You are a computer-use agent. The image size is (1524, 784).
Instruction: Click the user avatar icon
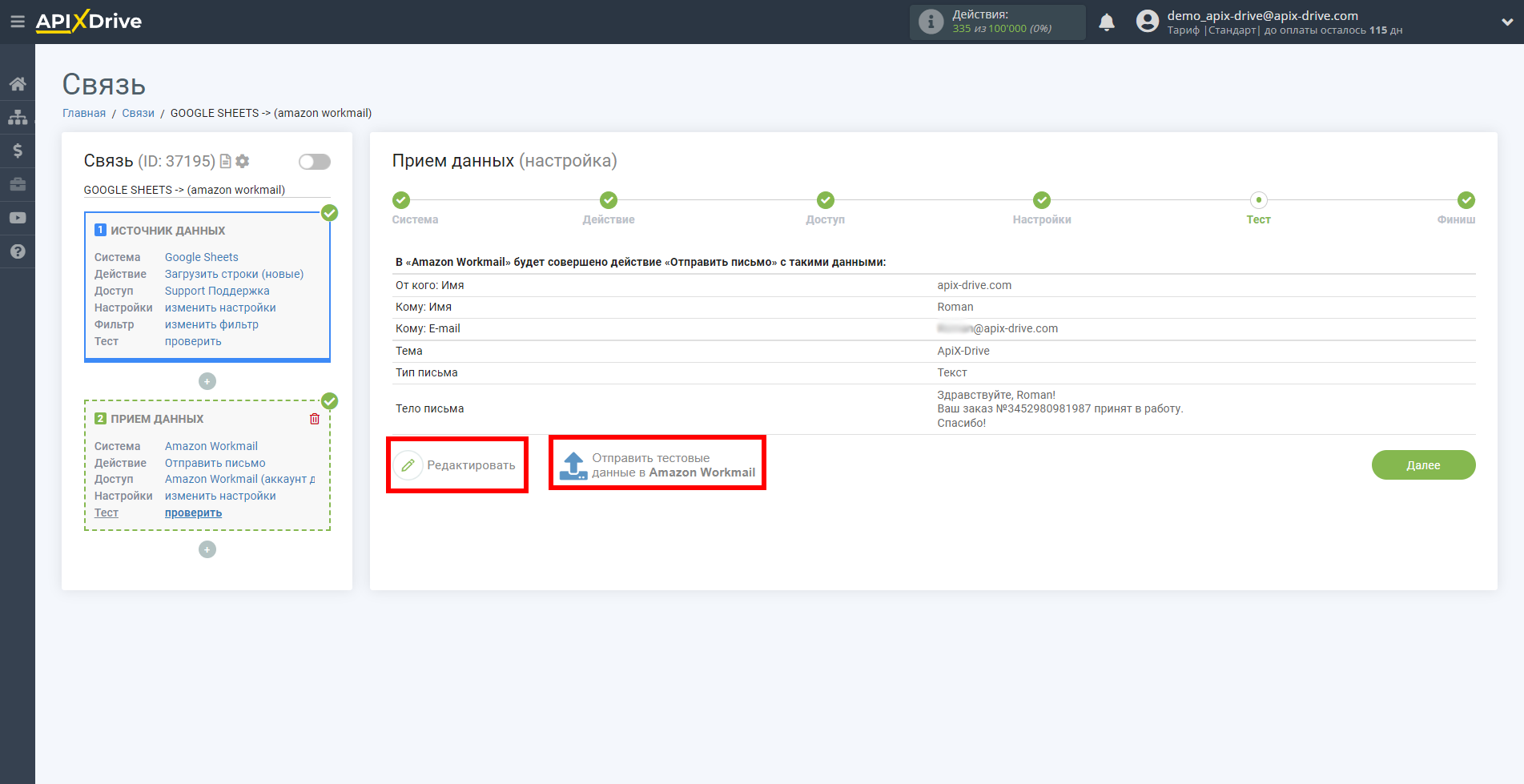point(1147,22)
